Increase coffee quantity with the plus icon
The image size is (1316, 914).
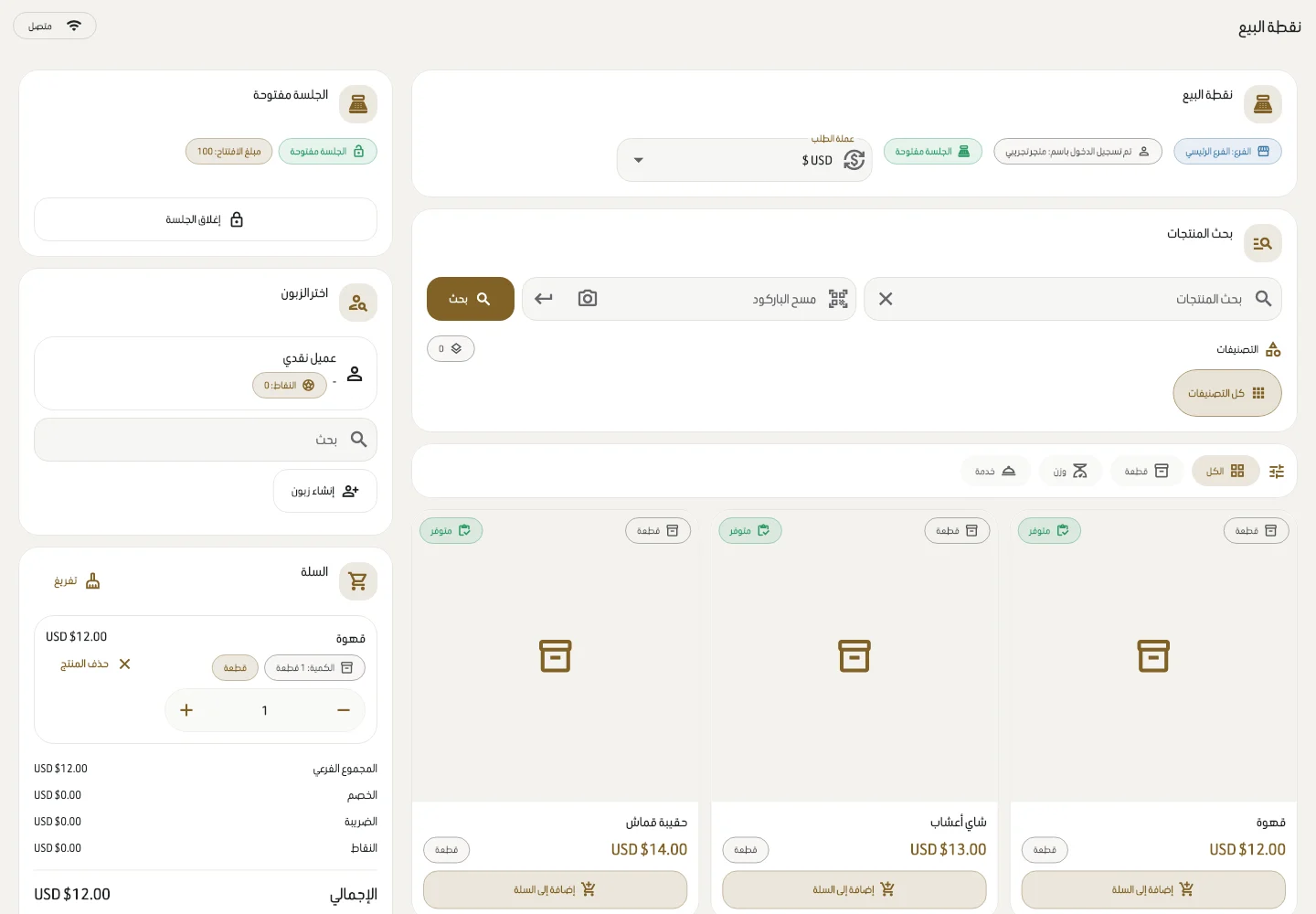tap(186, 710)
